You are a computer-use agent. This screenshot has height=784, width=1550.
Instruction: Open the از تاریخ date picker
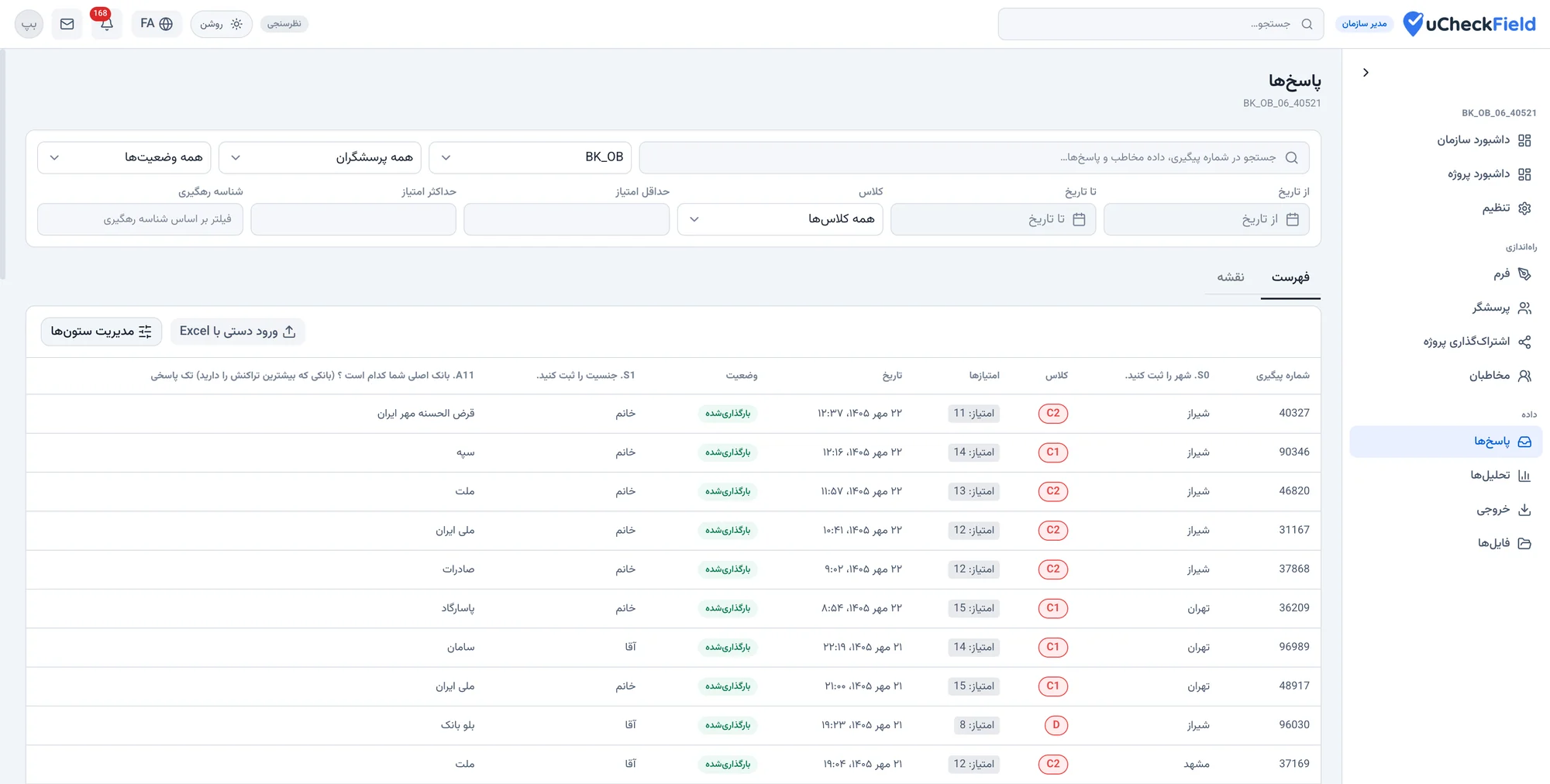coord(1207,219)
